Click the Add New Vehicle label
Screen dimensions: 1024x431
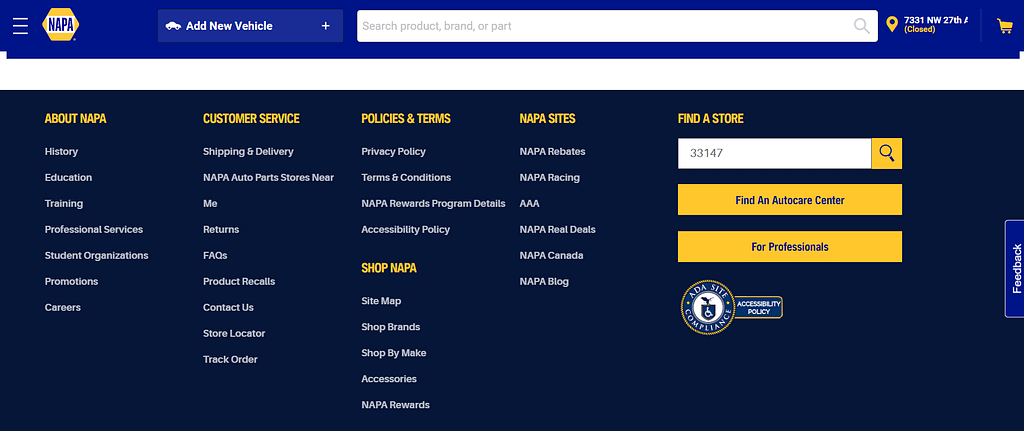point(229,26)
